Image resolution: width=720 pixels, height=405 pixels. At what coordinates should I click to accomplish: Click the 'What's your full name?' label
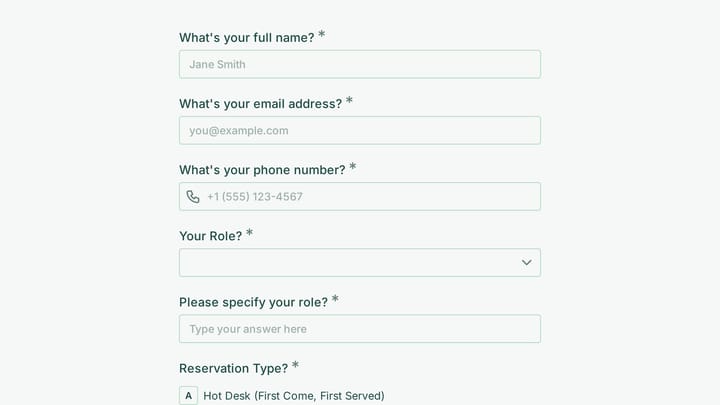pyautogui.click(x=247, y=38)
